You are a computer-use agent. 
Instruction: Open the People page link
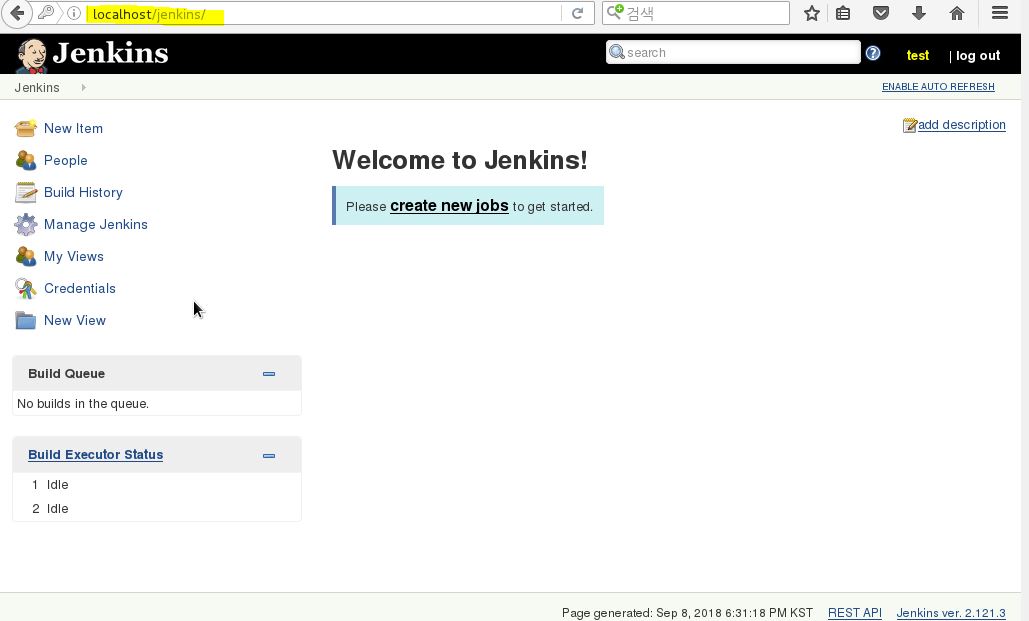coord(66,160)
